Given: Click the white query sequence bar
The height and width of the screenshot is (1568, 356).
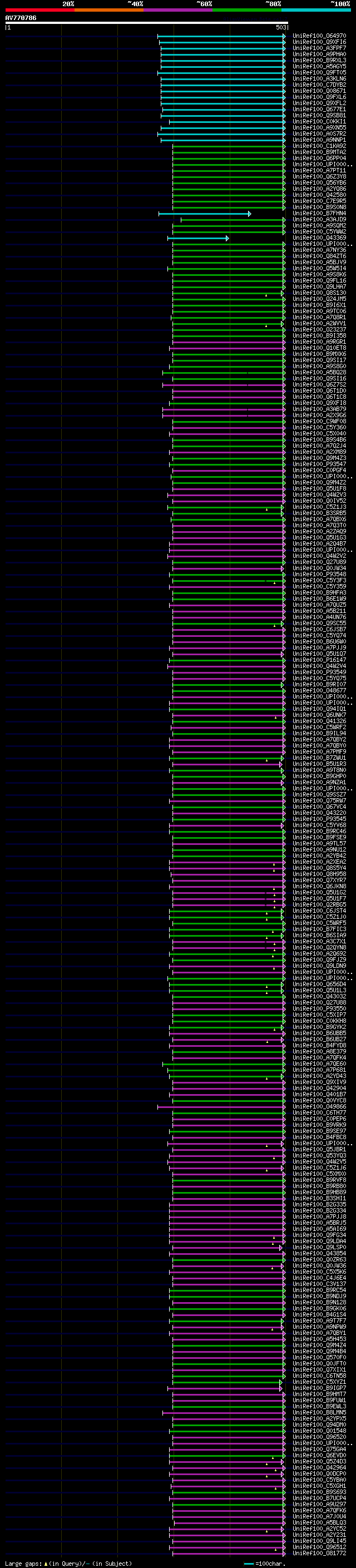Looking at the screenshot, I should (x=147, y=23).
